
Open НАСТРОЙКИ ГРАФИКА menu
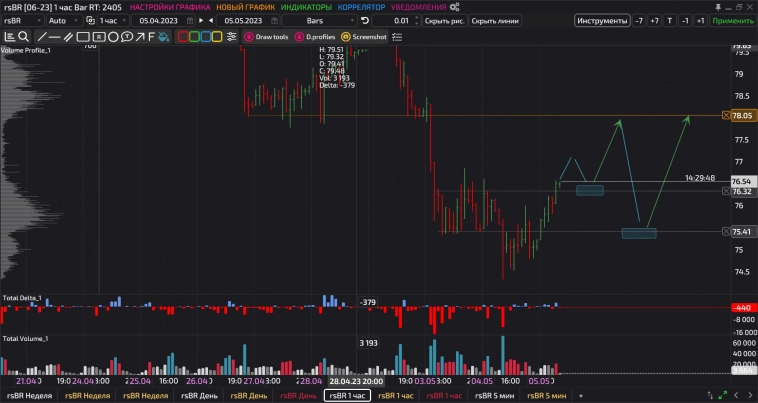[x=170, y=7]
